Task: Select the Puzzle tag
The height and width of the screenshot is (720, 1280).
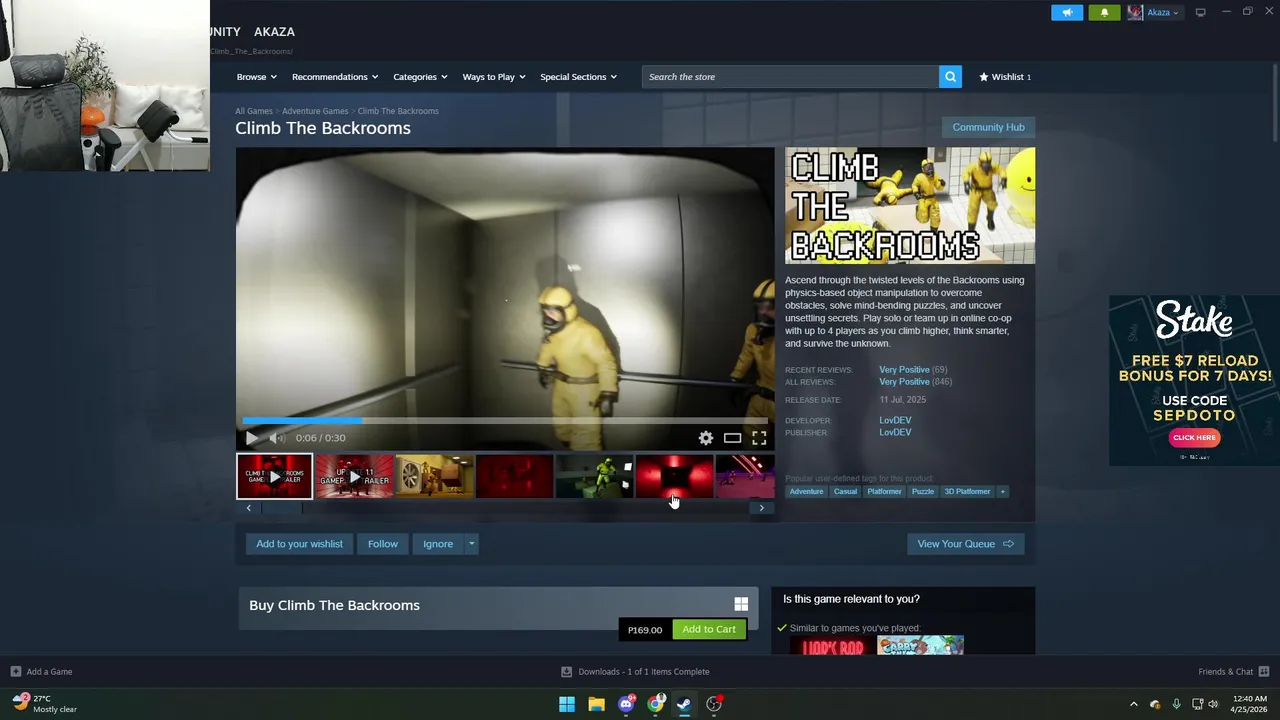Action: click(923, 492)
